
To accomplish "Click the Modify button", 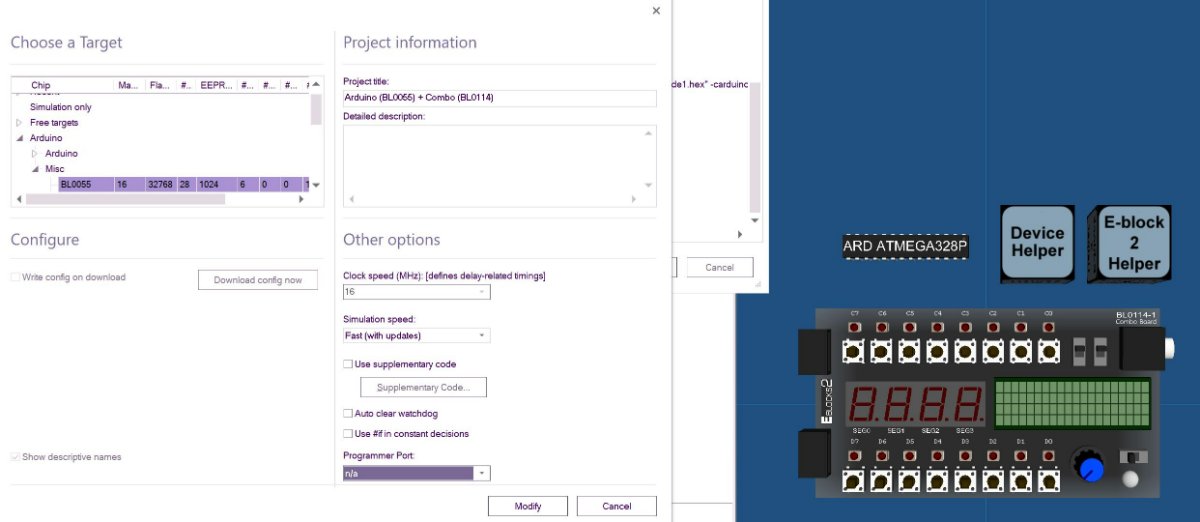I will [527, 506].
